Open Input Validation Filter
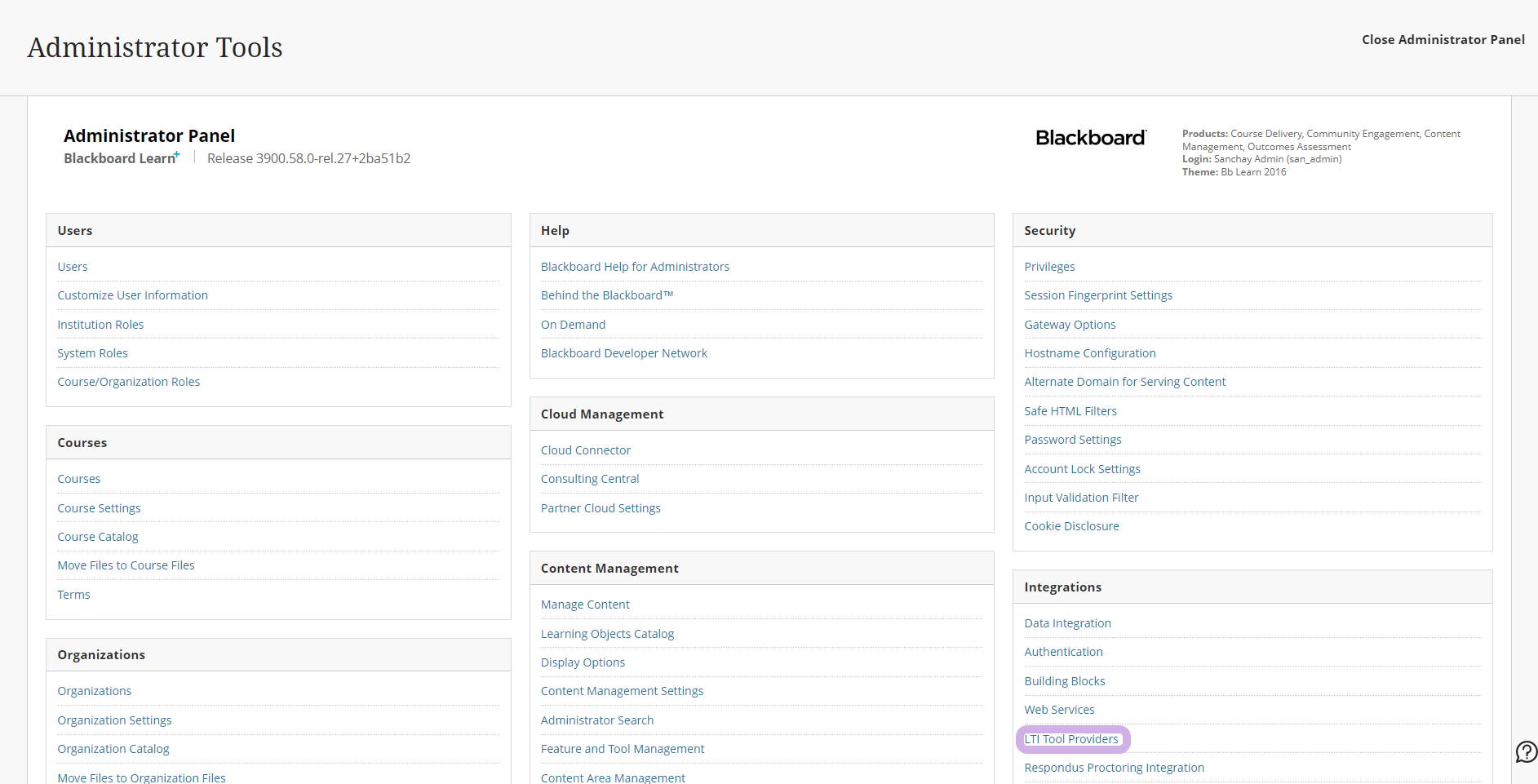Viewport: 1538px width, 784px height. 1081,498
